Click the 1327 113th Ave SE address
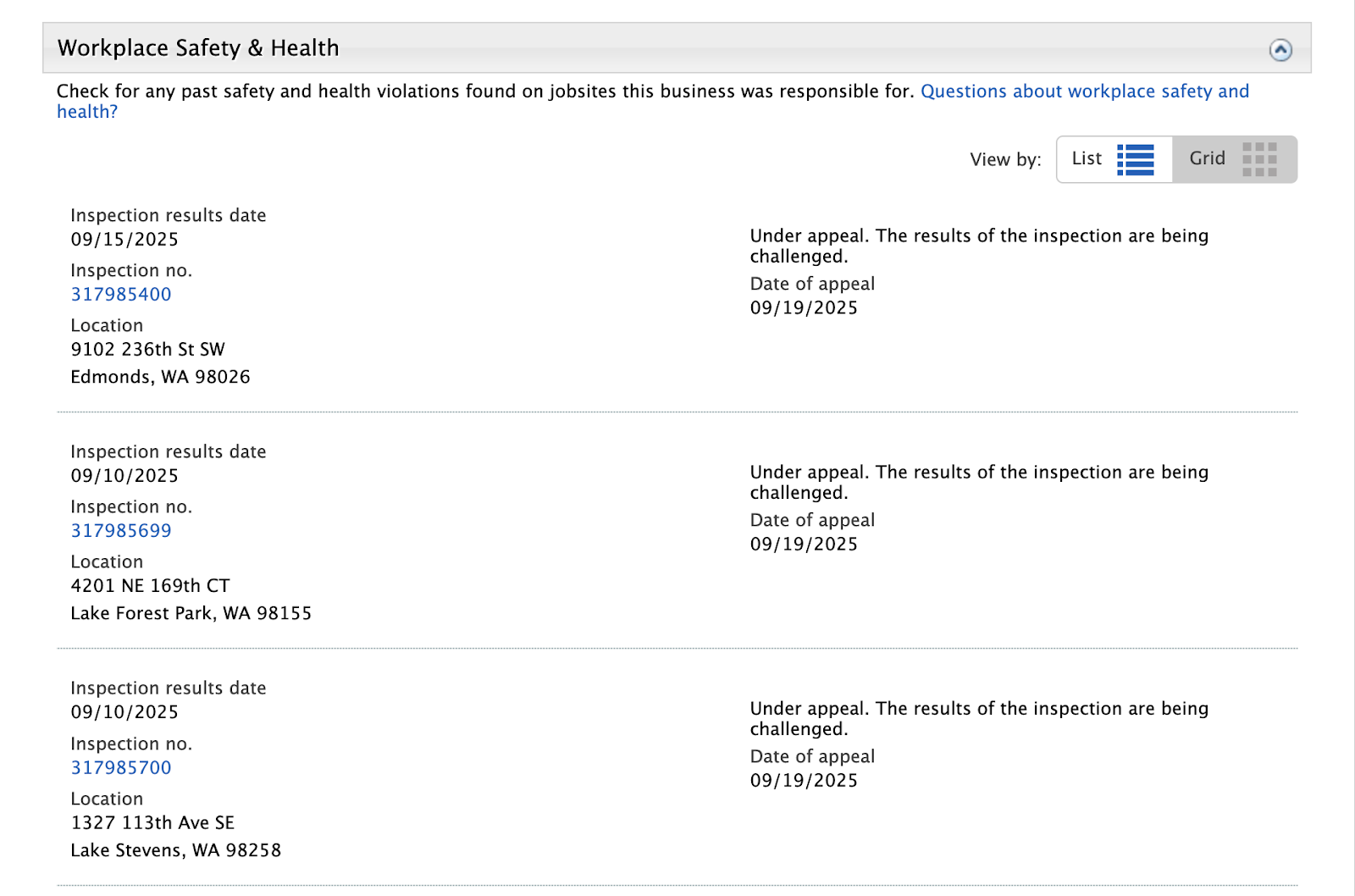 coord(152,823)
